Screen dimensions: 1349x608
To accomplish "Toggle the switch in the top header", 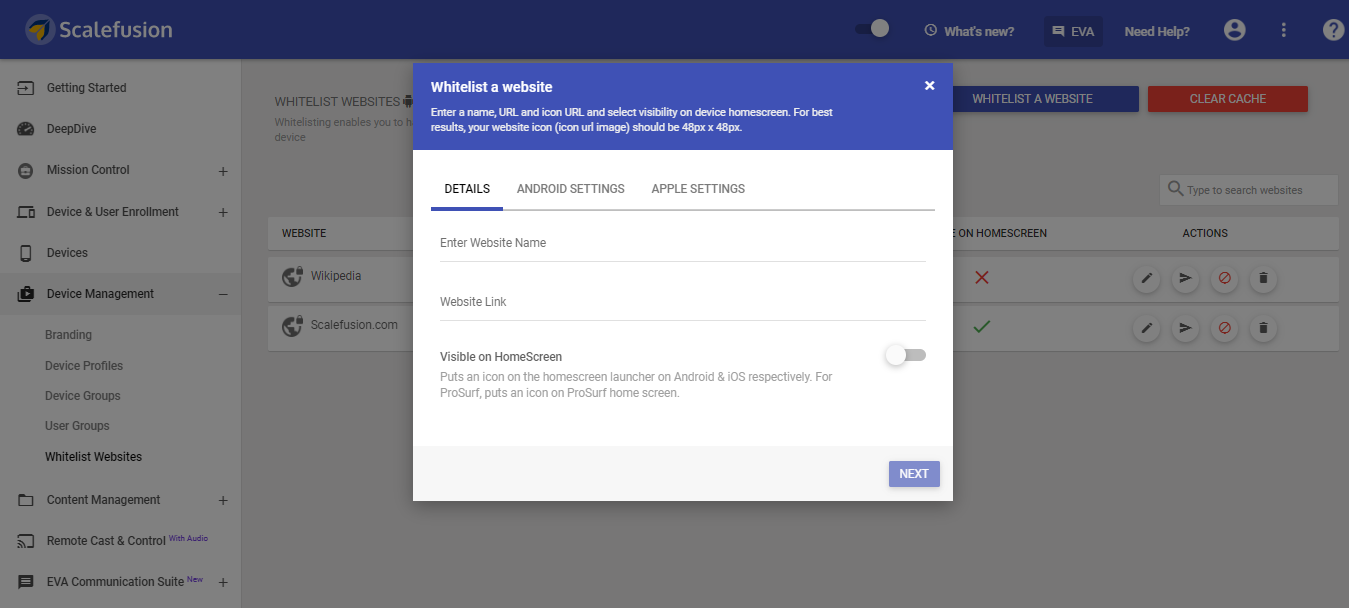I will tap(872, 29).
